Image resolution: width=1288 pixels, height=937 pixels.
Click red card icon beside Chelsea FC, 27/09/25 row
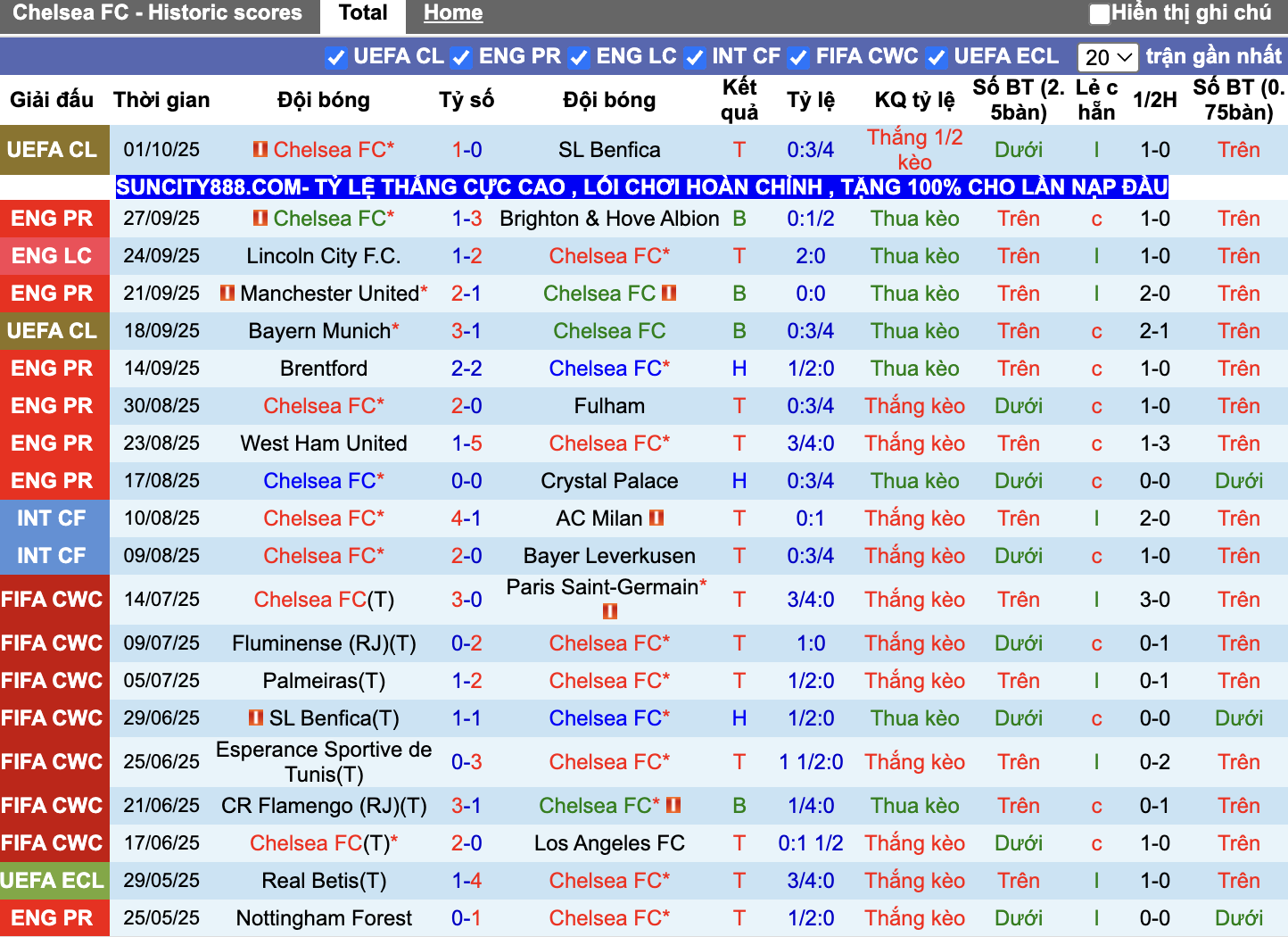point(260,218)
